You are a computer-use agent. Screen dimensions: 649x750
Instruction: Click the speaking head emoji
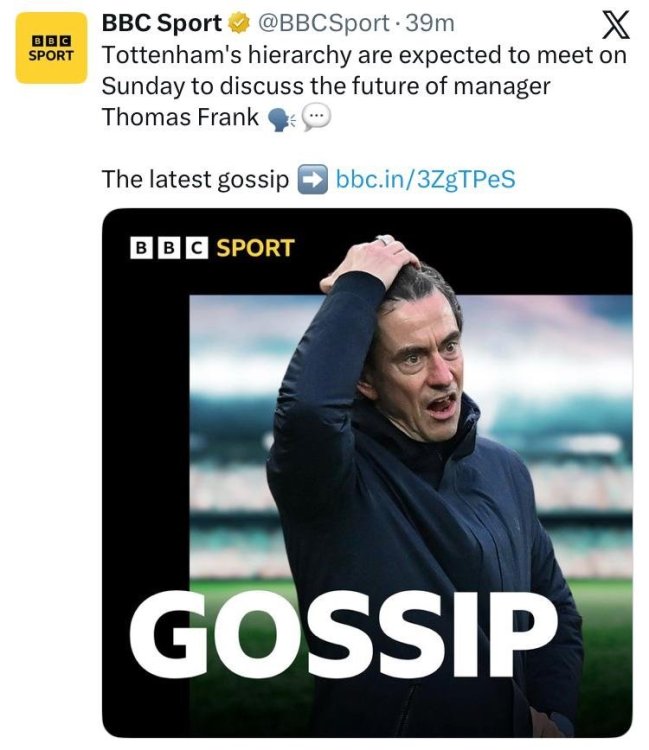click(x=279, y=118)
